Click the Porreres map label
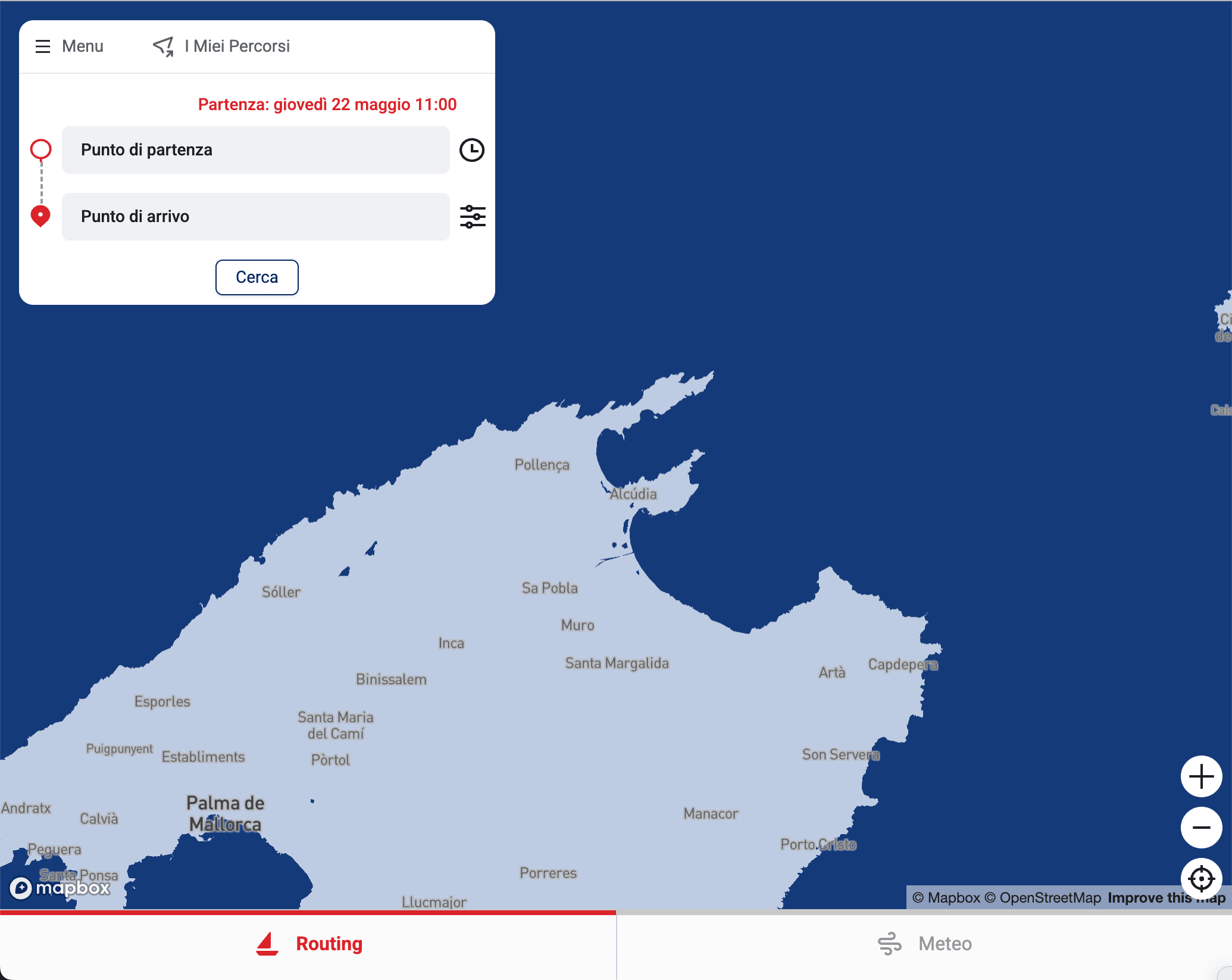The width and height of the screenshot is (1232, 980). [548, 873]
